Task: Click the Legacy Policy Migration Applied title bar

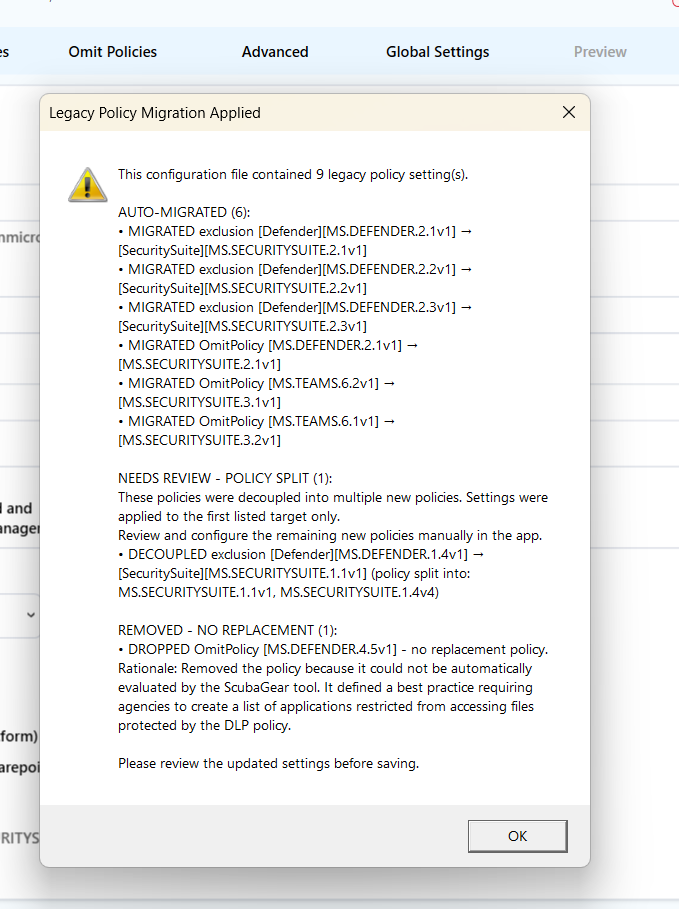Action: 315,112
